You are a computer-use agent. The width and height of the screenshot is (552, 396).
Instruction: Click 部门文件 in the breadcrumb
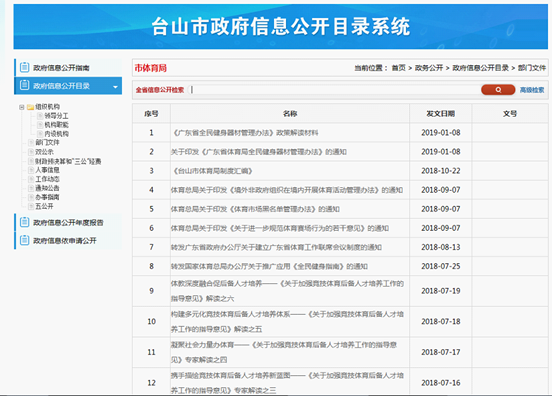pyautogui.click(x=532, y=68)
